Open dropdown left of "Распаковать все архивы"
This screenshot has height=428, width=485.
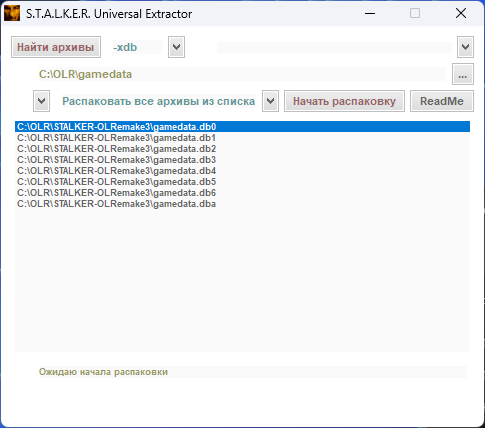(x=41, y=101)
